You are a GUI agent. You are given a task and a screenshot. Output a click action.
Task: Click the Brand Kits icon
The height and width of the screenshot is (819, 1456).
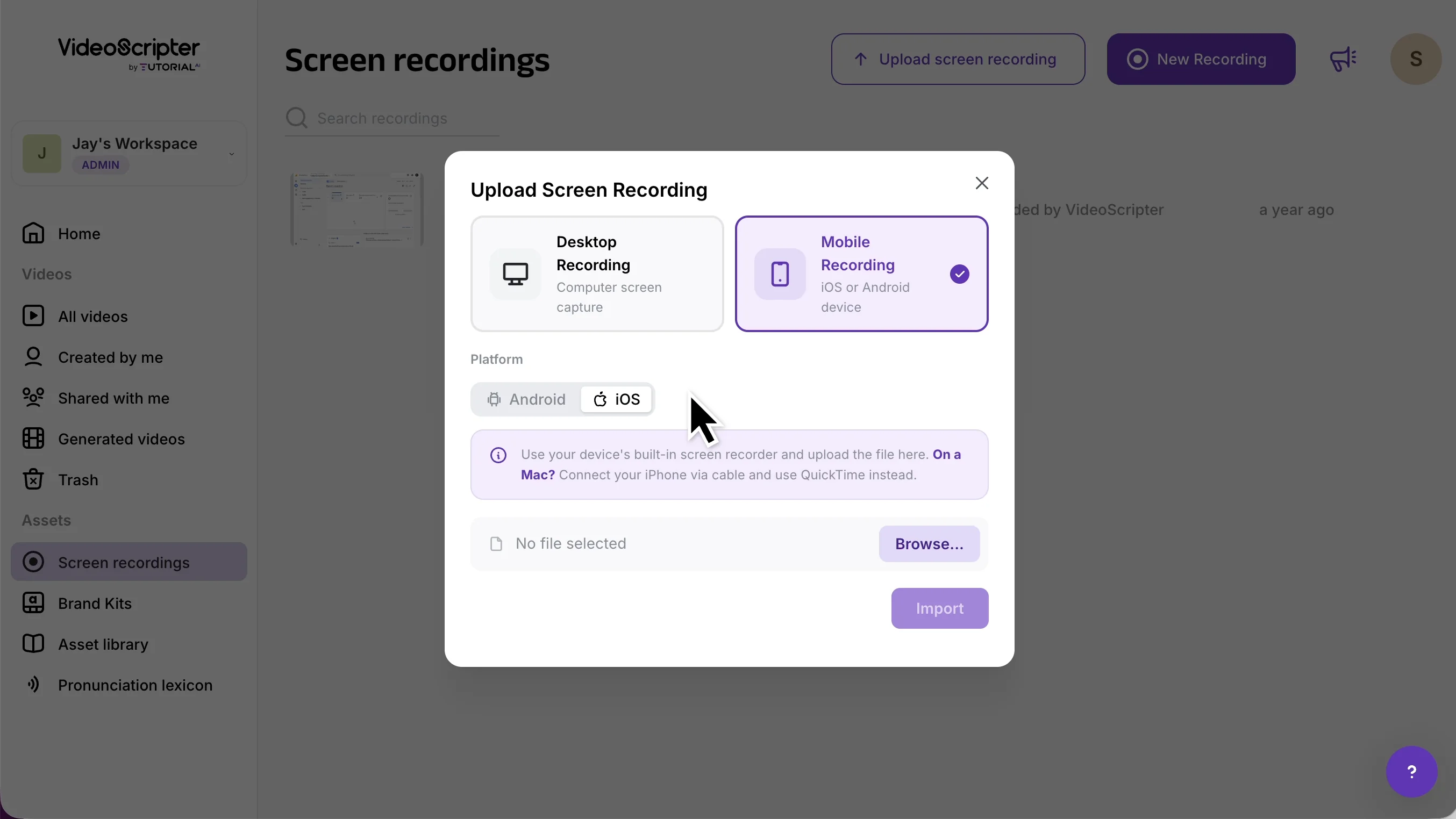33,602
